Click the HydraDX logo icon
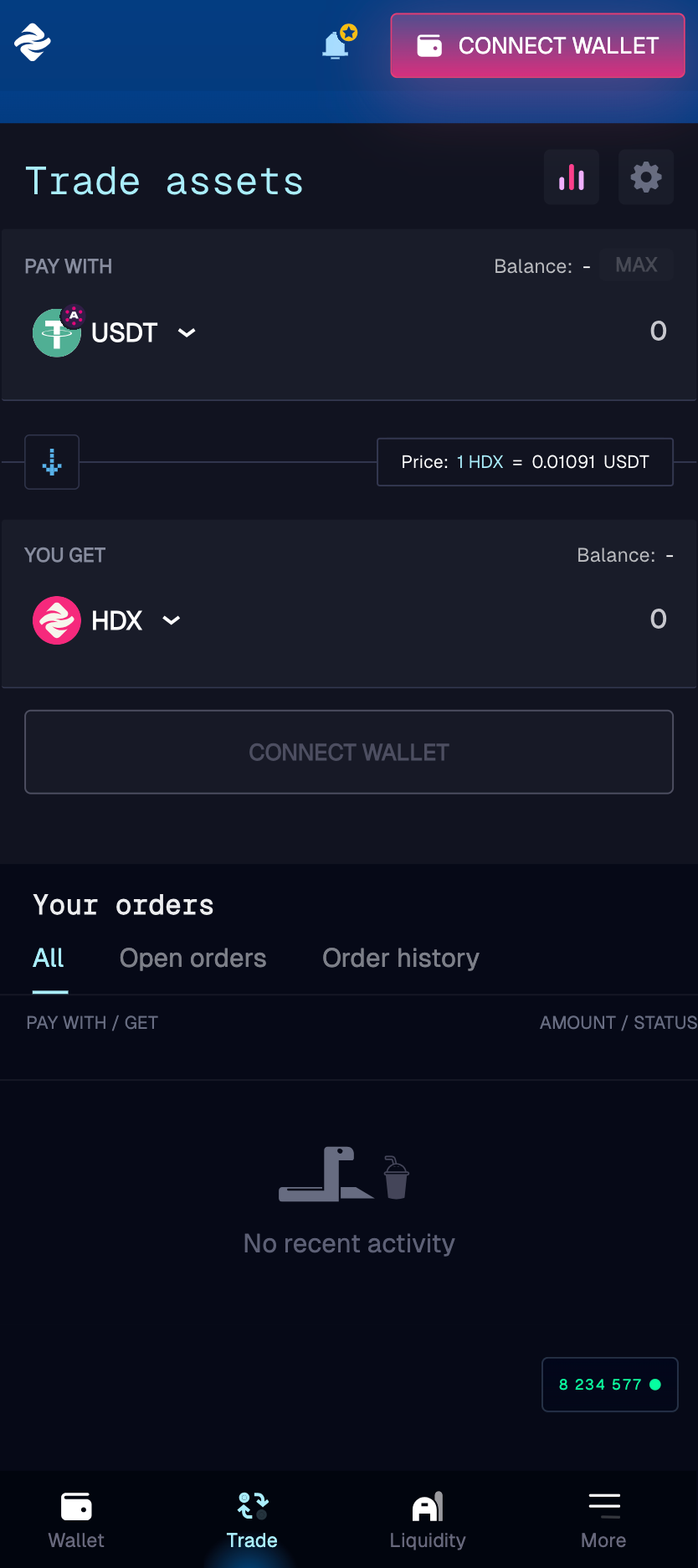The width and height of the screenshot is (698, 1568). [x=33, y=42]
